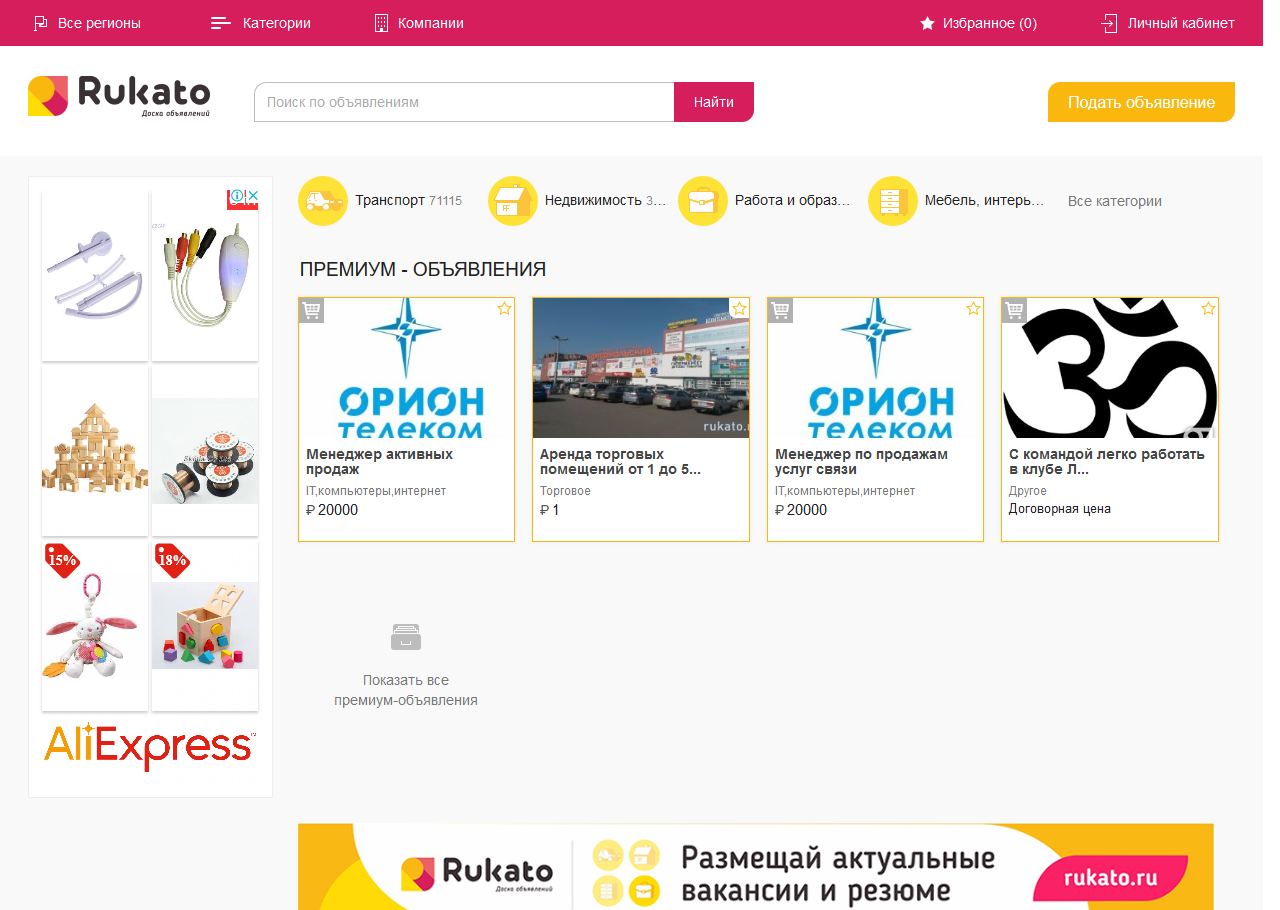Screen dimensions: 1280x910
Task: Go to Избранное (0) favorites
Action: [978, 23]
